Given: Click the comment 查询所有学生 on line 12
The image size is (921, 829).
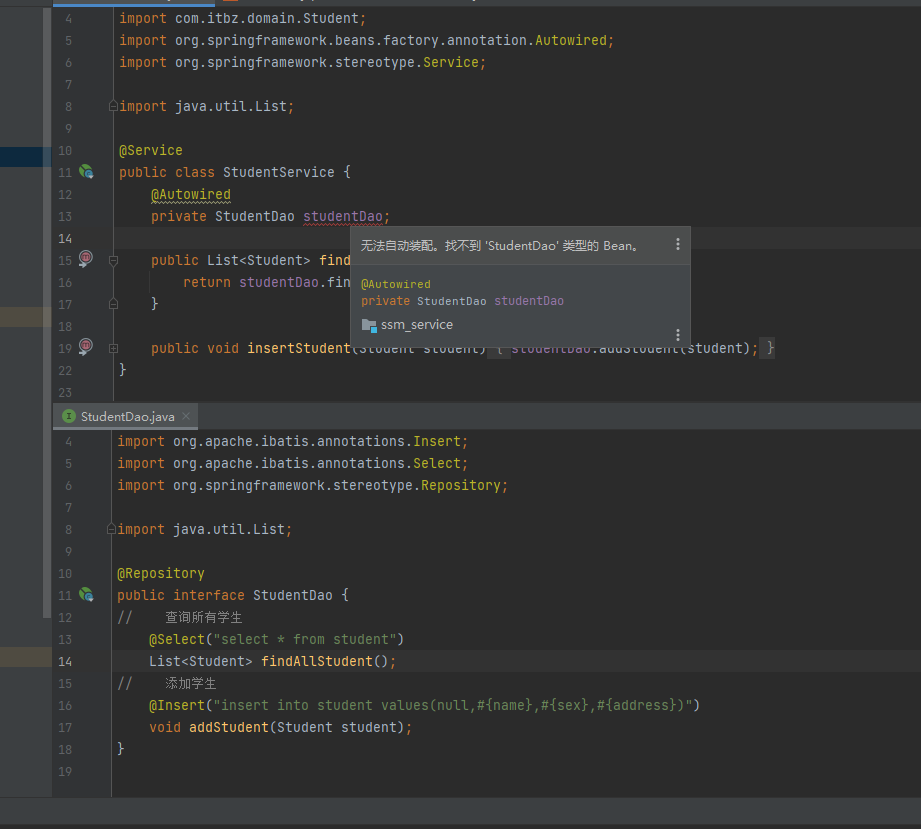Looking at the screenshot, I should [x=203, y=617].
